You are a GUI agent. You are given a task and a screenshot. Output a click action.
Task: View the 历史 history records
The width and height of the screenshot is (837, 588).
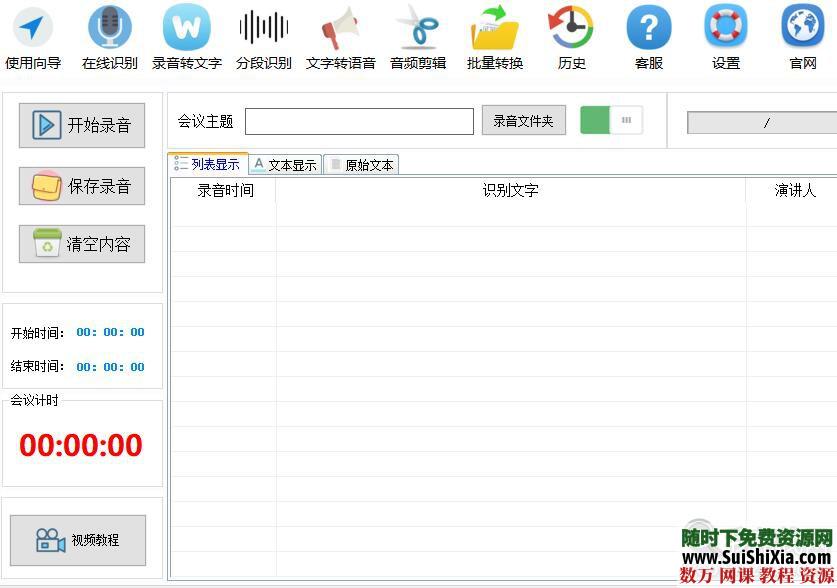(570, 35)
